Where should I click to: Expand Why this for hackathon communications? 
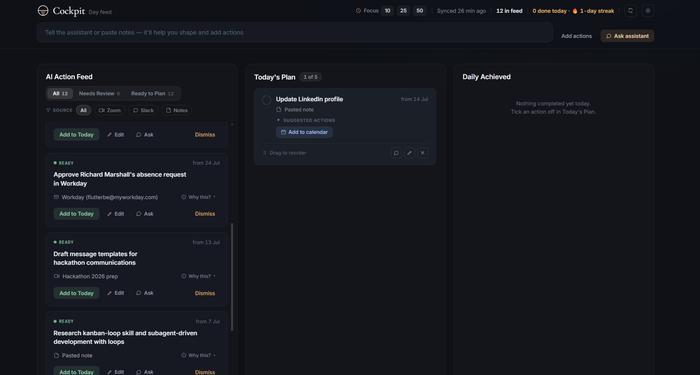click(198, 276)
